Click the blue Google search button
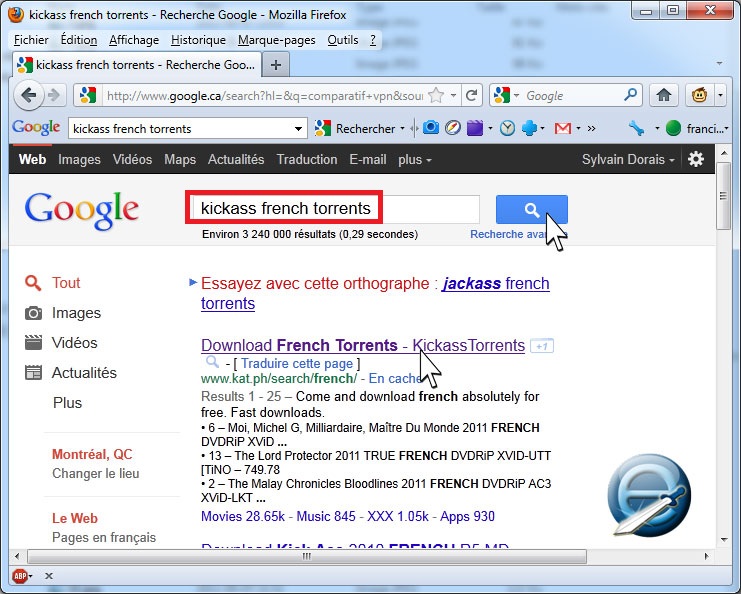Image resolution: width=741 pixels, height=594 pixels. pos(532,209)
